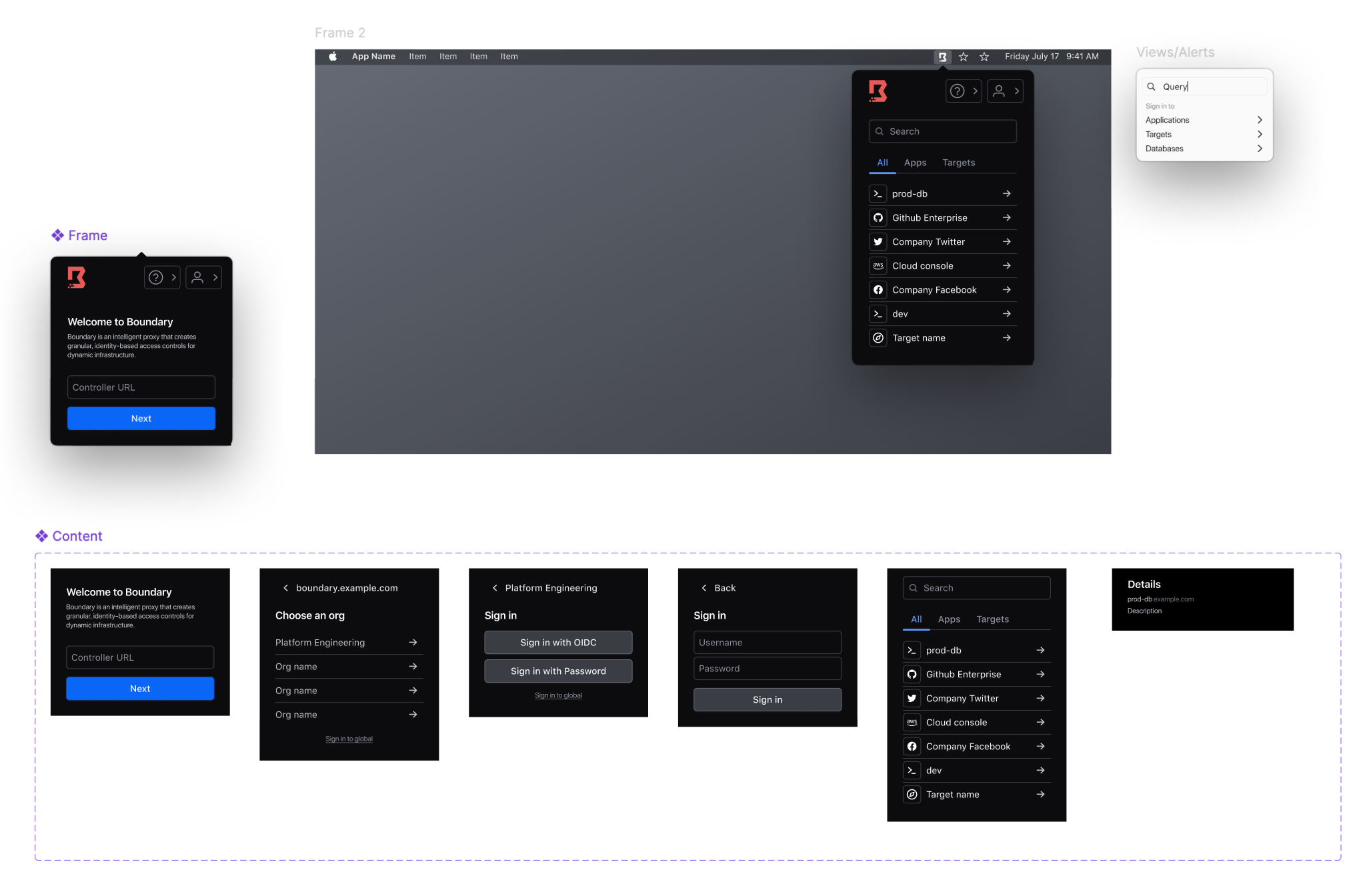Click the chevron next to the user icon in Frame 2
1371x896 pixels.
1016,91
